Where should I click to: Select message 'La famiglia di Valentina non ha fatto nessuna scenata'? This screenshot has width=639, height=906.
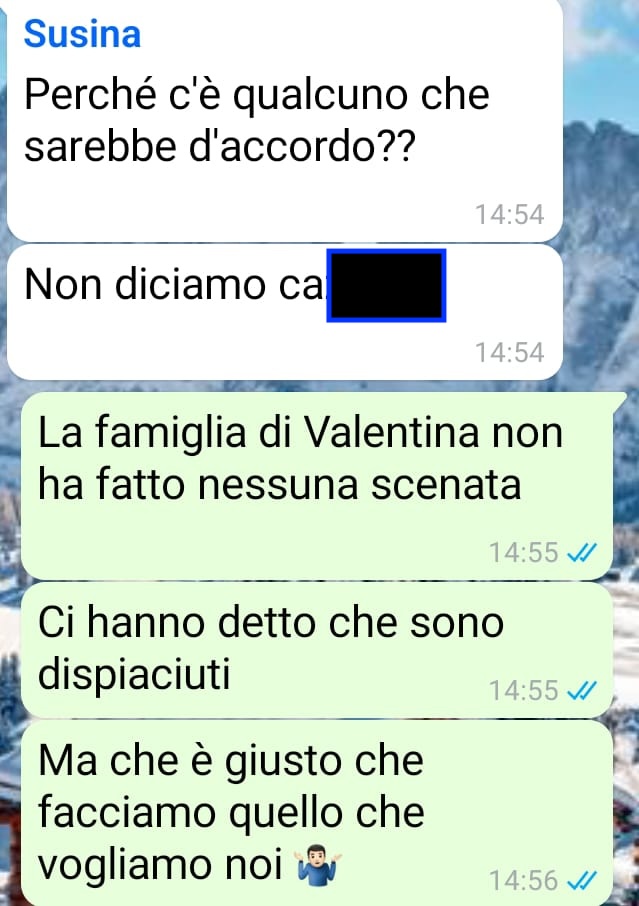coord(317,485)
